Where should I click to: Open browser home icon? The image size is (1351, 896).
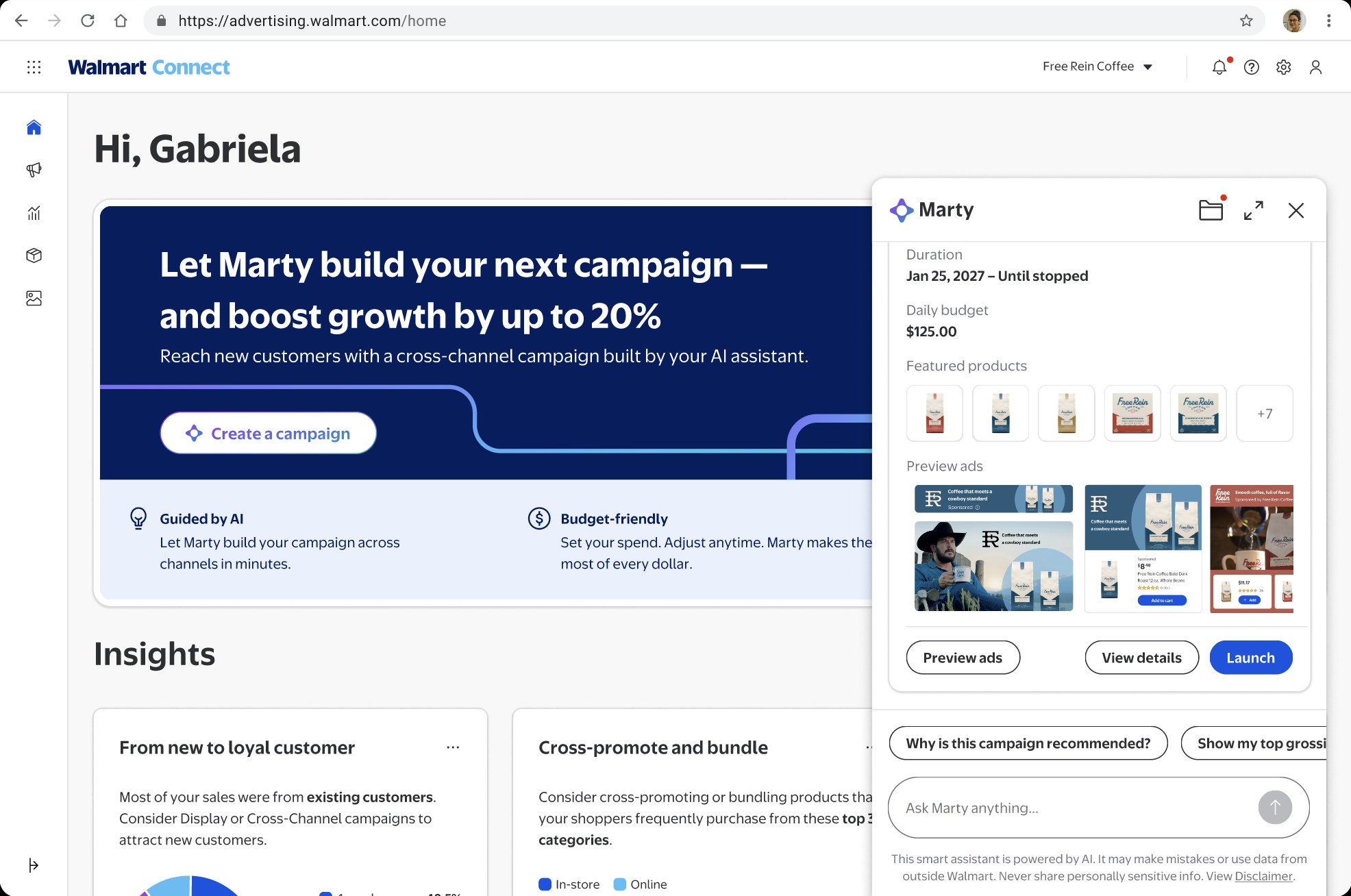coord(121,21)
